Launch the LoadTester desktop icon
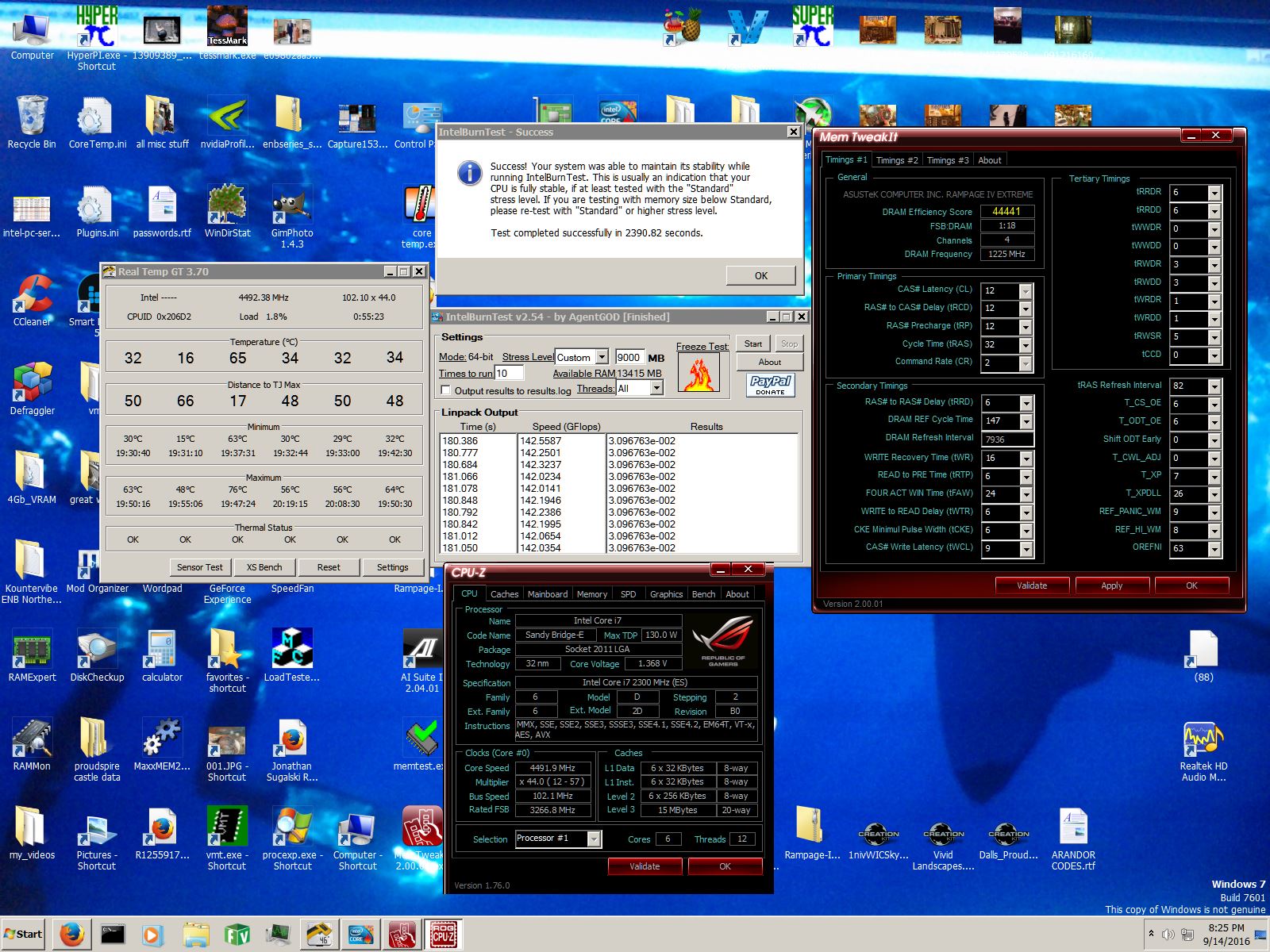The width and height of the screenshot is (1270, 952). (292, 654)
